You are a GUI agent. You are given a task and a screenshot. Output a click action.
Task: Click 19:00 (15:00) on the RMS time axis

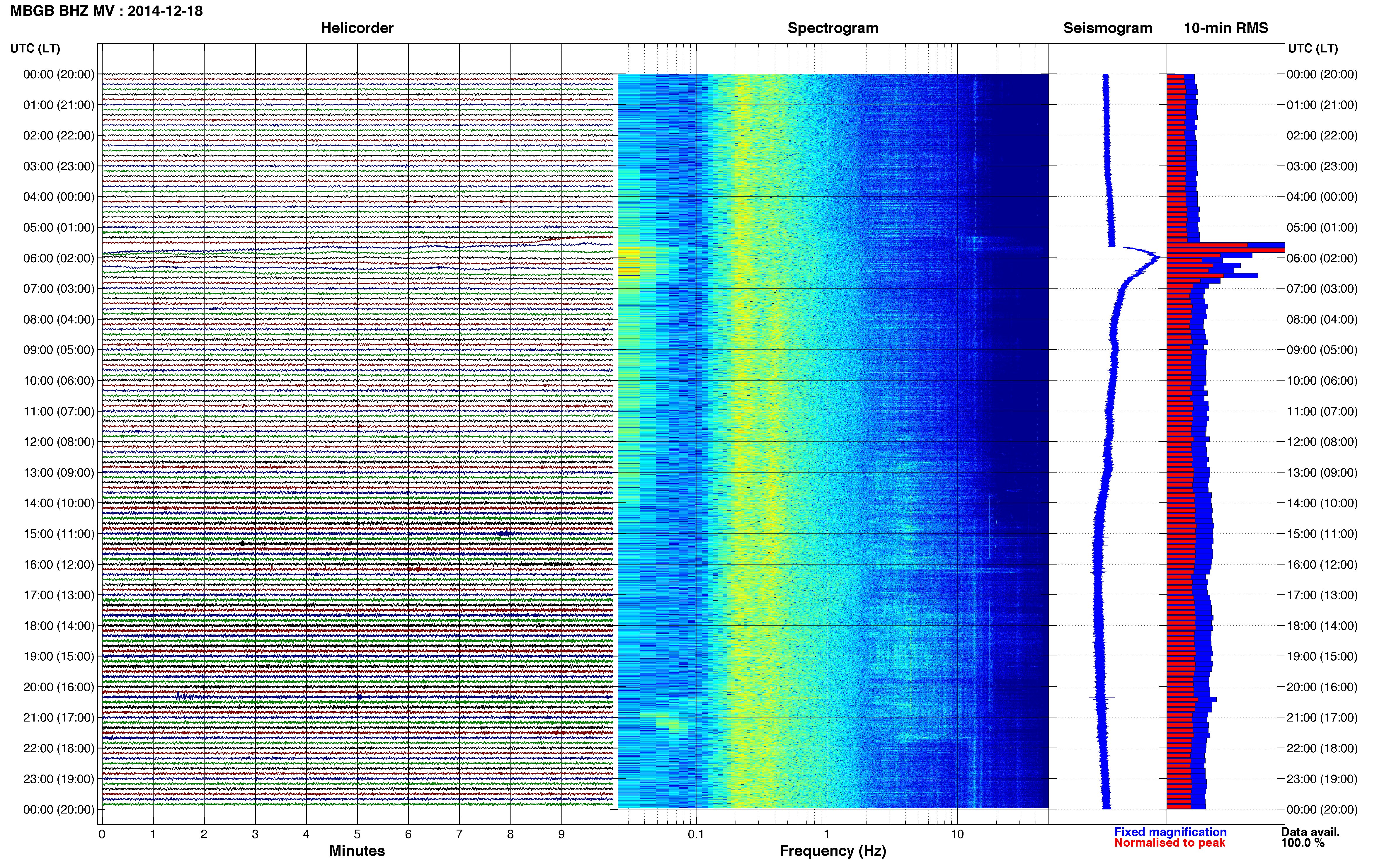1322,656
